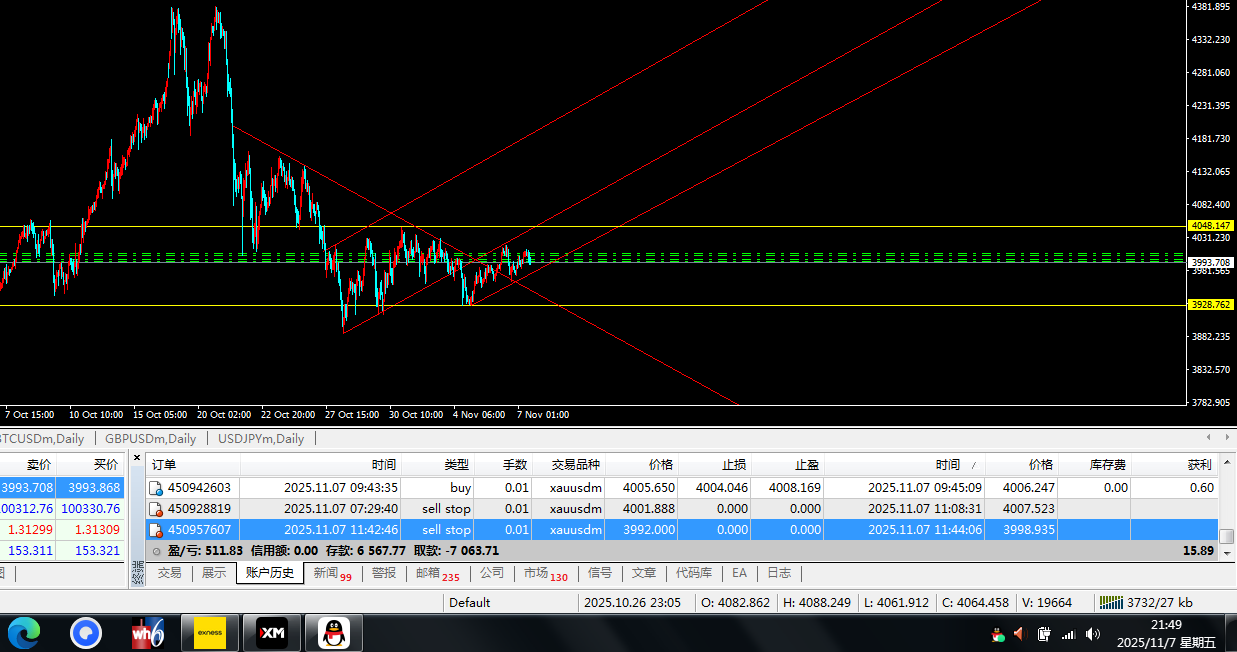Open Microsoft Edge from the taskbar
The image size is (1237, 652).
(x=23, y=633)
